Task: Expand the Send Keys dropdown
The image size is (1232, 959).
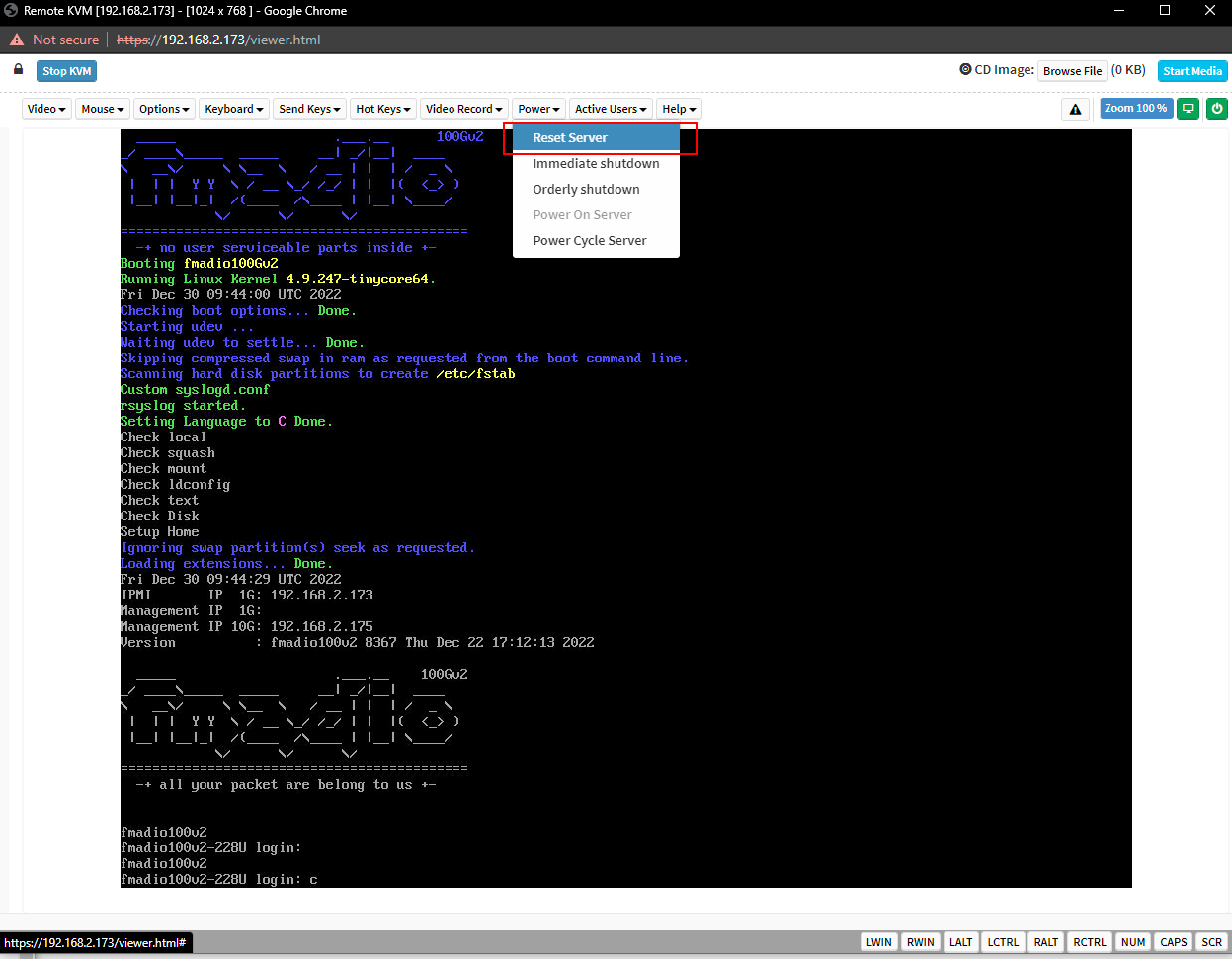Action: click(309, 109)
